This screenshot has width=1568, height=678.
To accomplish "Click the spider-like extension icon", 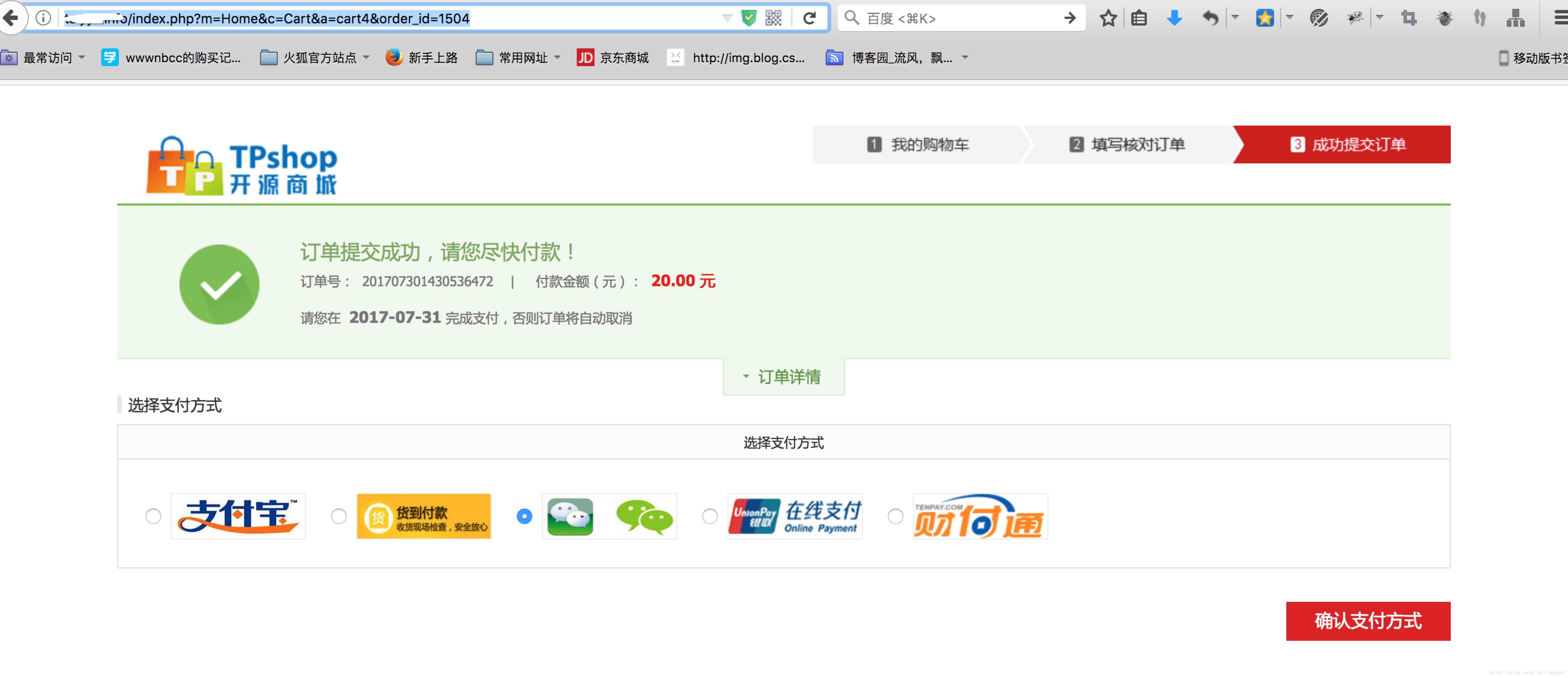I will pyautogui.click(x=1355, y=18).
